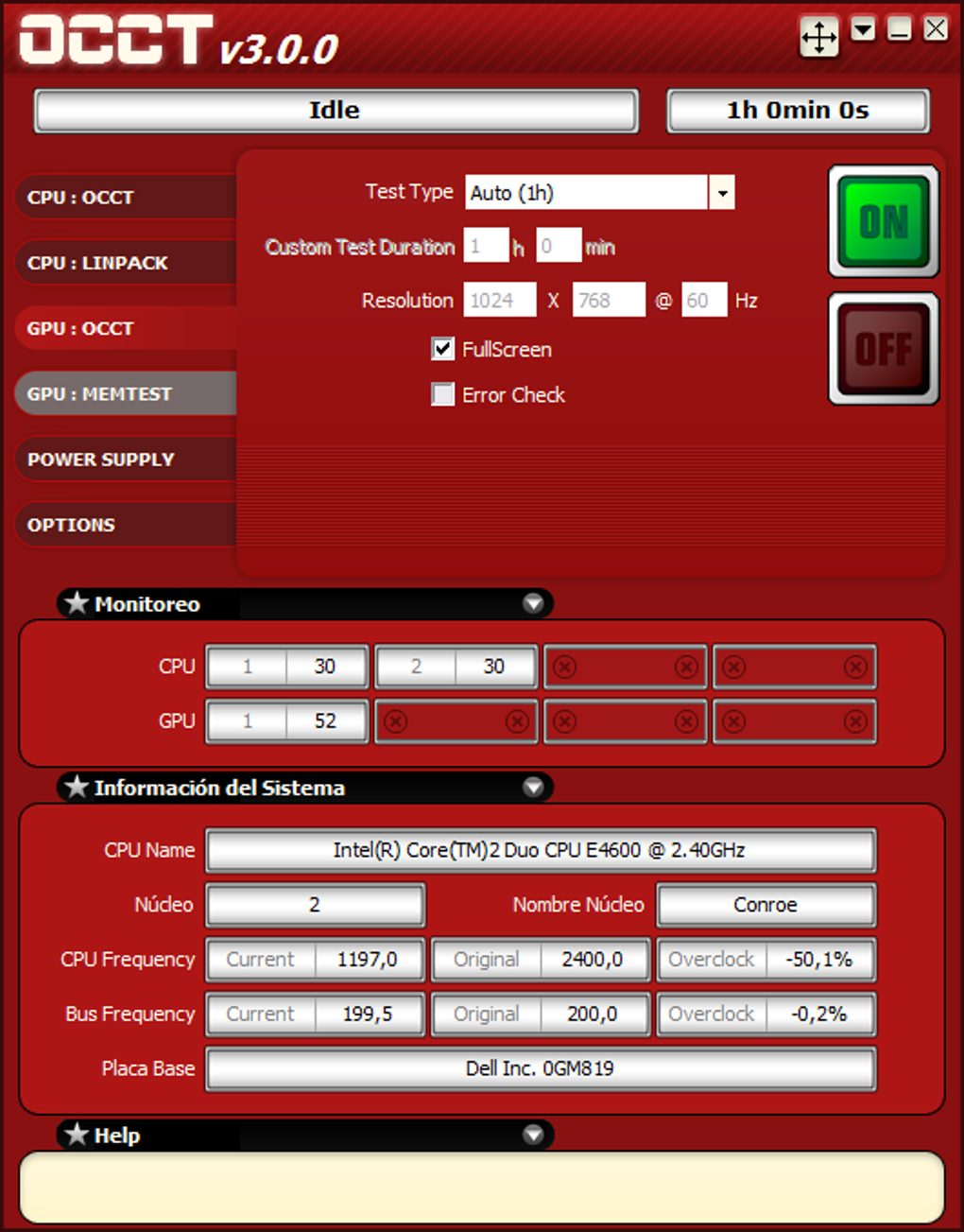Click the Núcleo count value 2
This screenshot has height=1232, width=964.
pyautogui.click(x=316, y=905)
